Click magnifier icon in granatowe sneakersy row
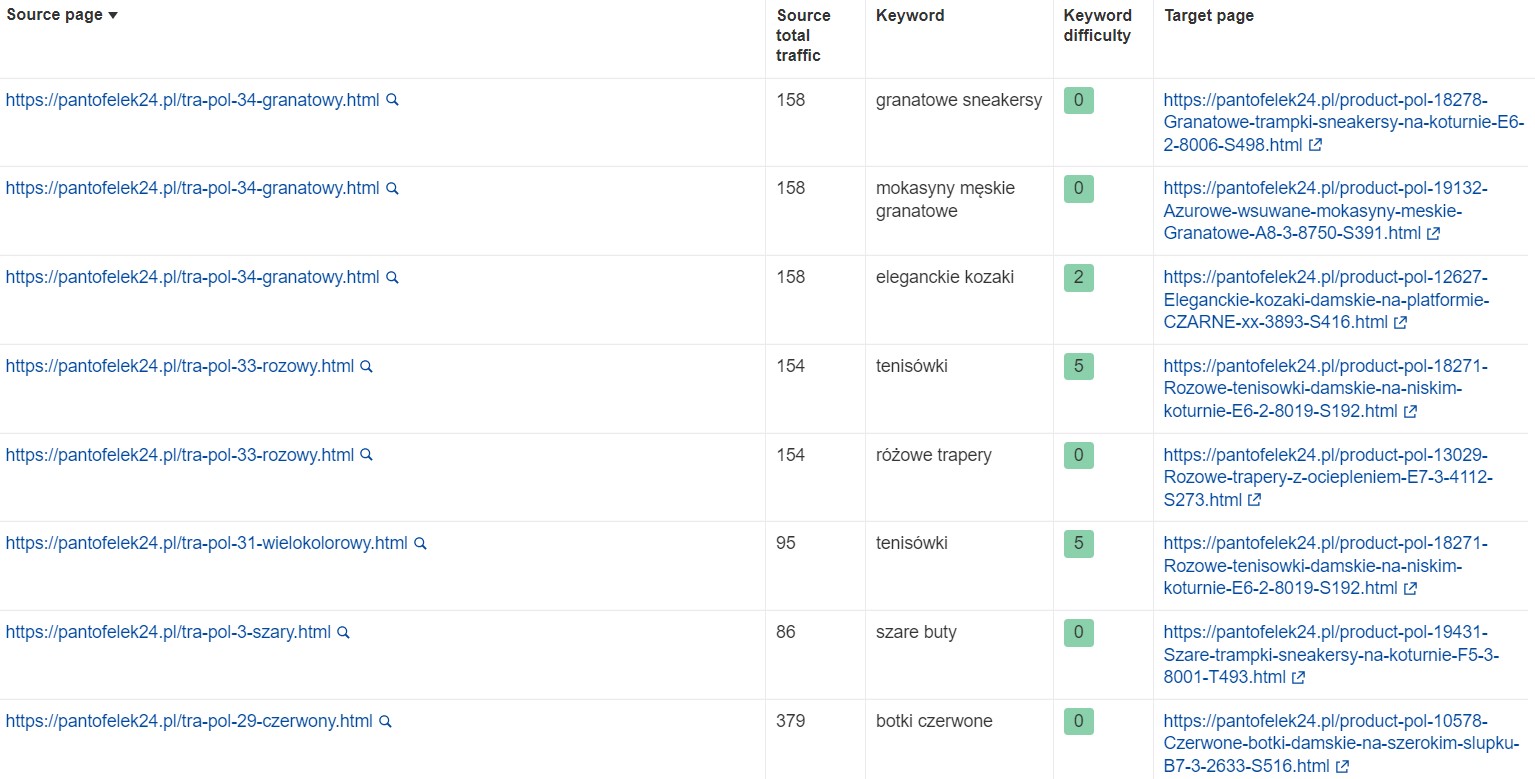The width and height of the screenshot is (1535, 779). [393, 100]
